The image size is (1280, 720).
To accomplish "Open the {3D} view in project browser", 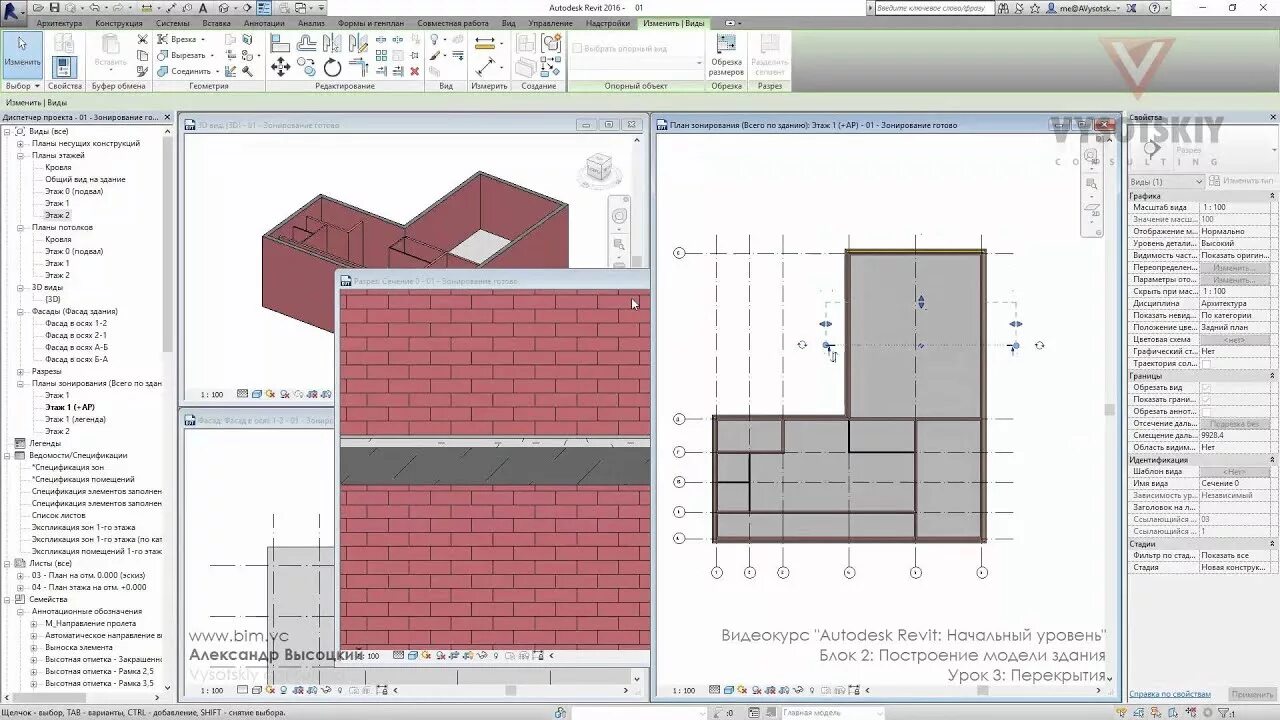I will pos(53,299).
